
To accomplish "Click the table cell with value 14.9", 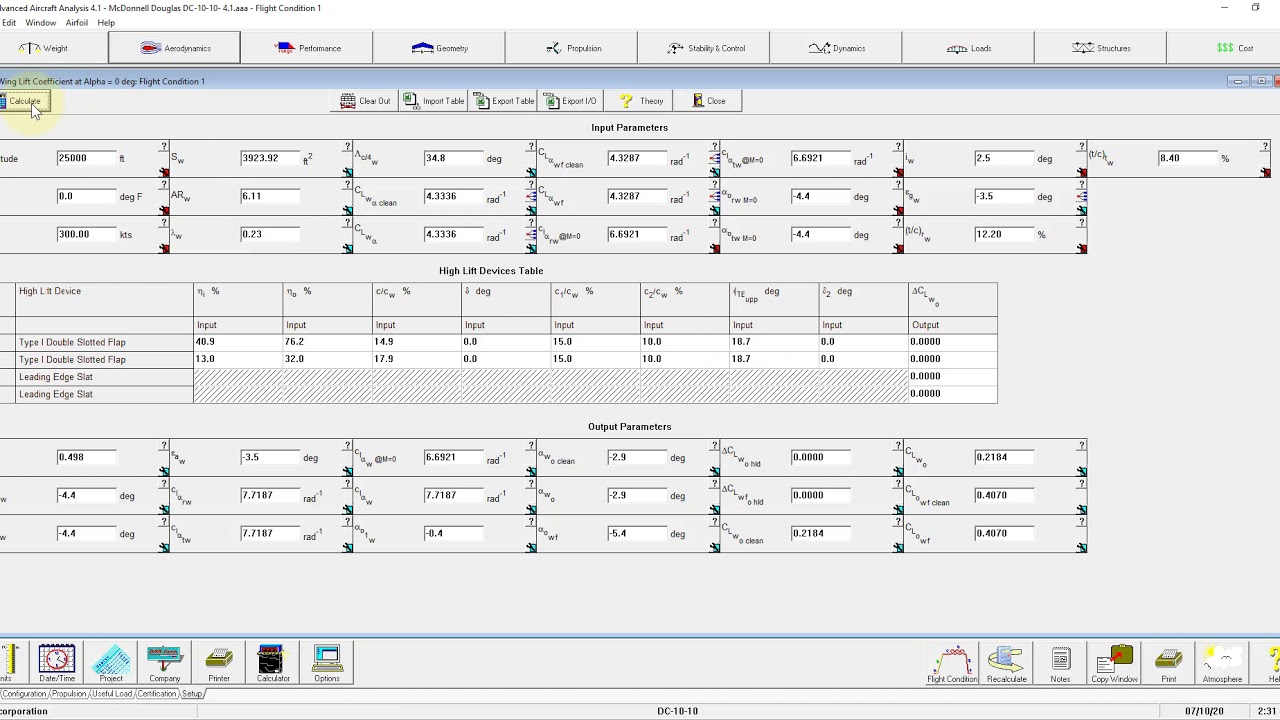I will (x=416, y=342).
